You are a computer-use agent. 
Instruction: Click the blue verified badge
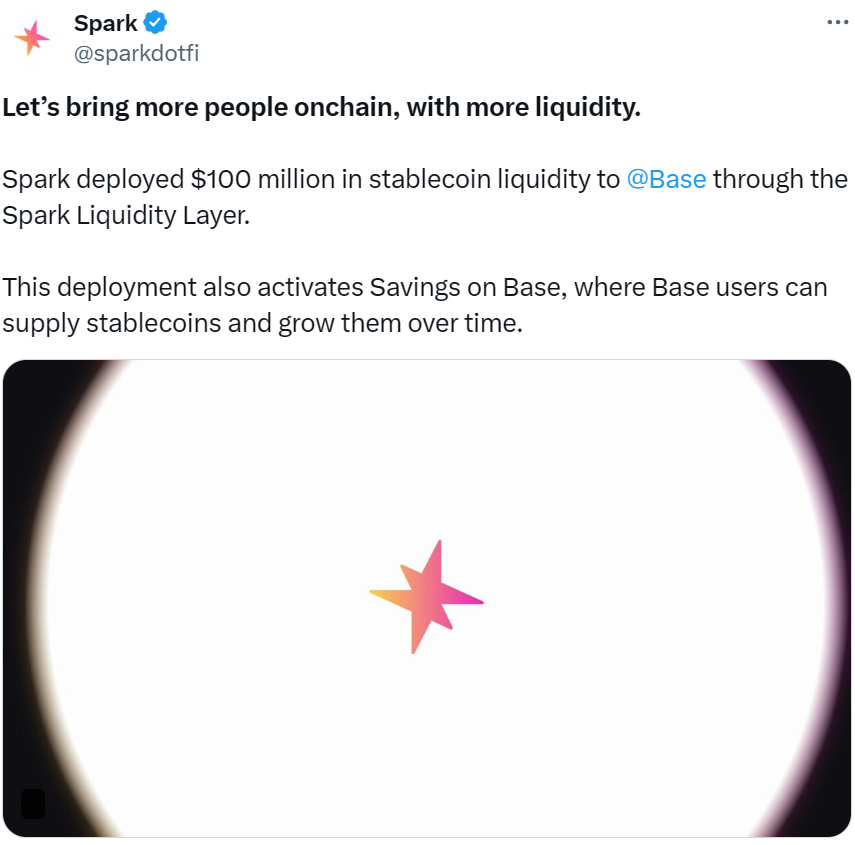[x=155, y=22]
